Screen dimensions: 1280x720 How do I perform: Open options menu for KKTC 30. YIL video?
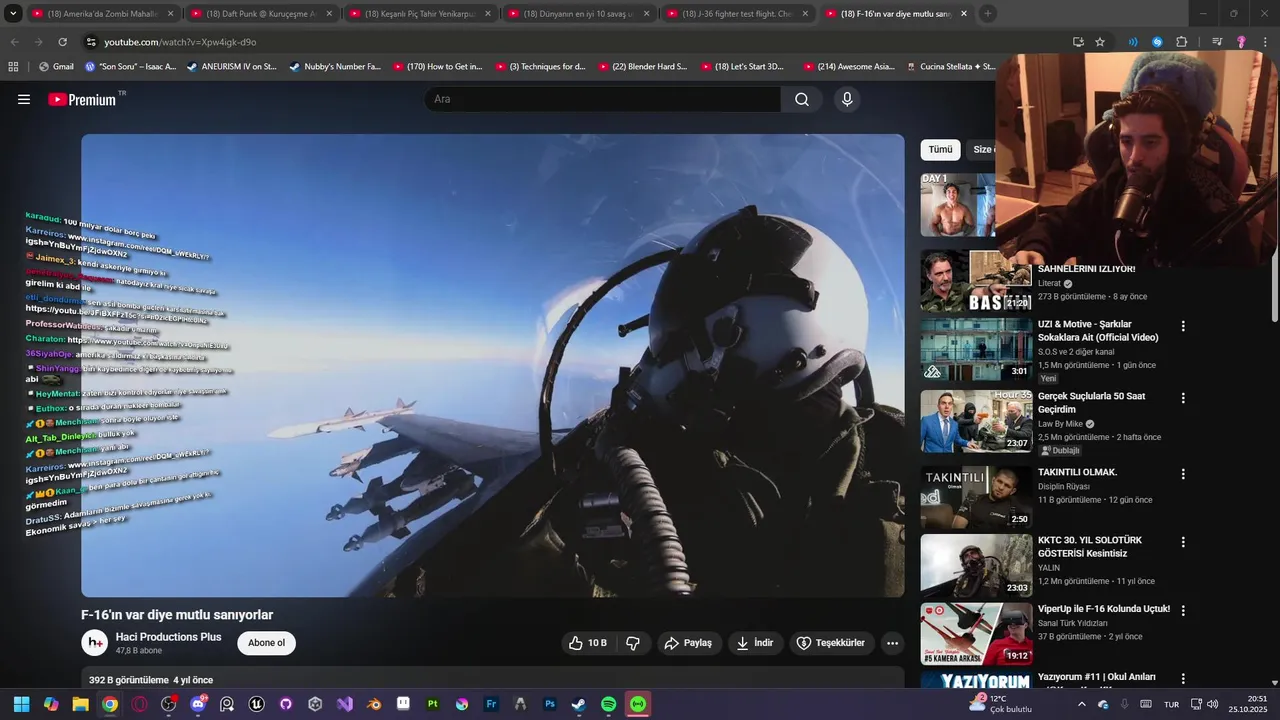click(x=1183, y=542)
